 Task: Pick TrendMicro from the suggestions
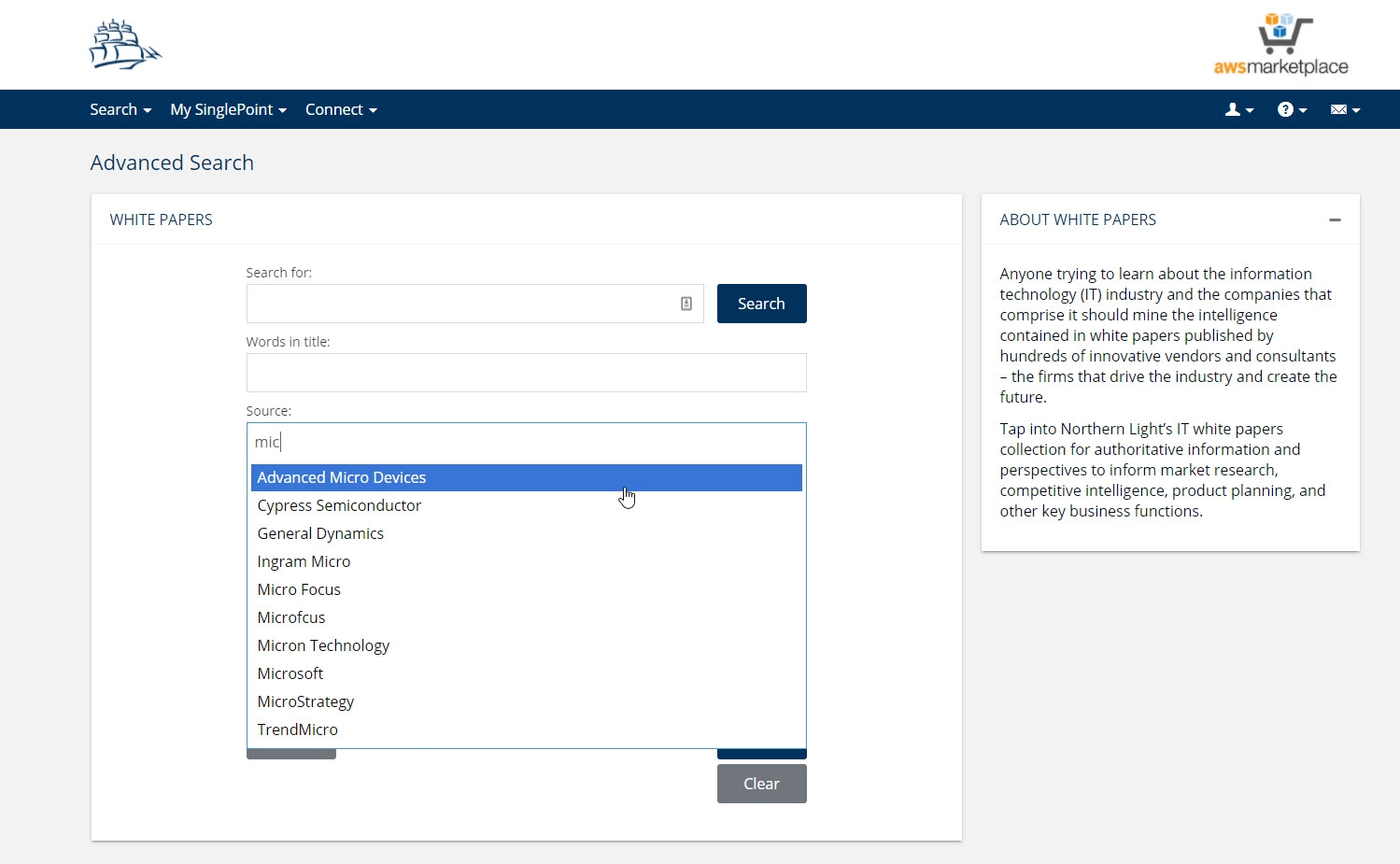click(526, 729)
